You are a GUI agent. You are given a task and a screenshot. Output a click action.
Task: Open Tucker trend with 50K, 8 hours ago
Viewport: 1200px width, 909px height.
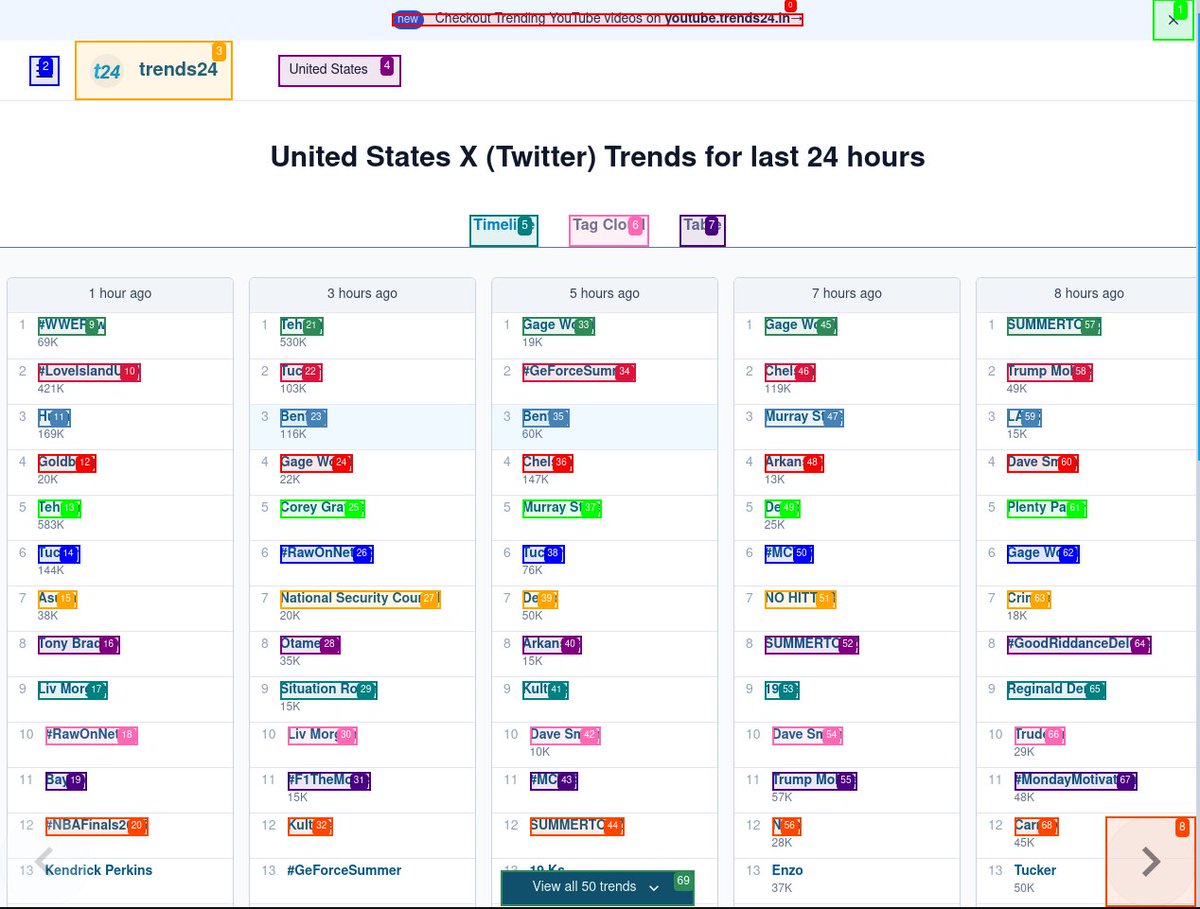pyautogui.click(x=1035, y=870)
